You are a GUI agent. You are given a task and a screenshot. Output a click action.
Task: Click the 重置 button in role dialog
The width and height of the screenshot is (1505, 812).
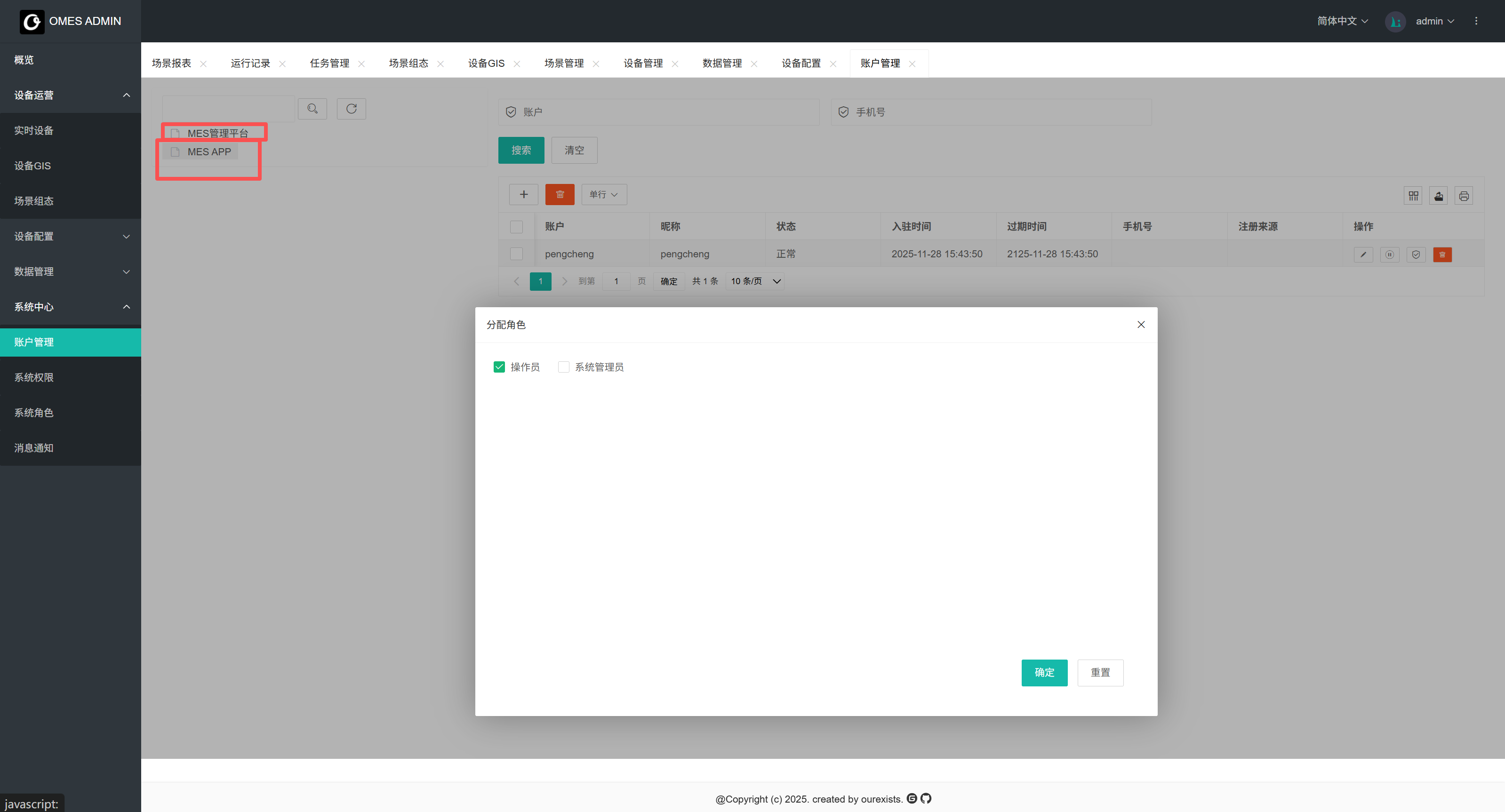(1100, 672)
